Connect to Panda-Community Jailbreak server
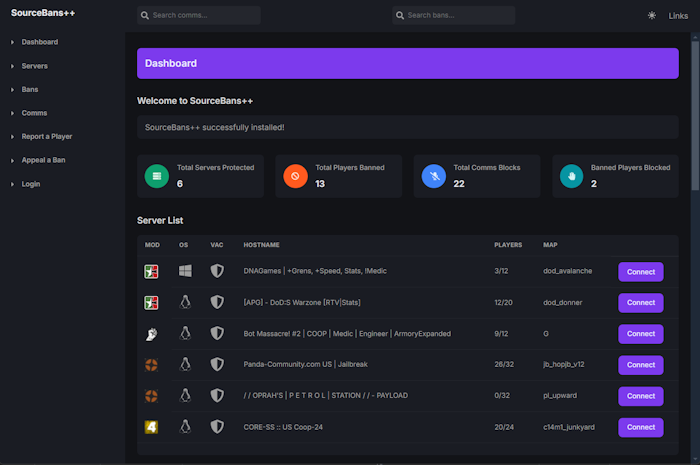This screenshot has width=700, height=465. pyautogui.click(x=641, y=365)
